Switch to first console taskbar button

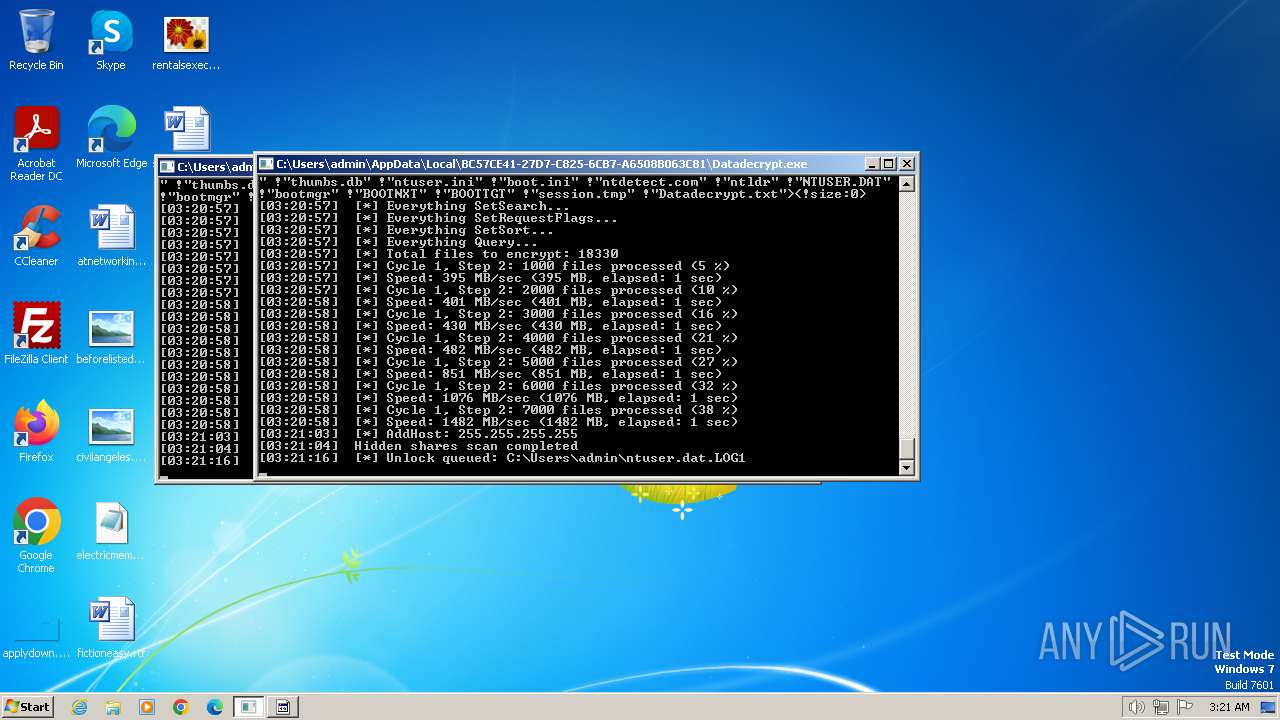(x=249, y=707)
